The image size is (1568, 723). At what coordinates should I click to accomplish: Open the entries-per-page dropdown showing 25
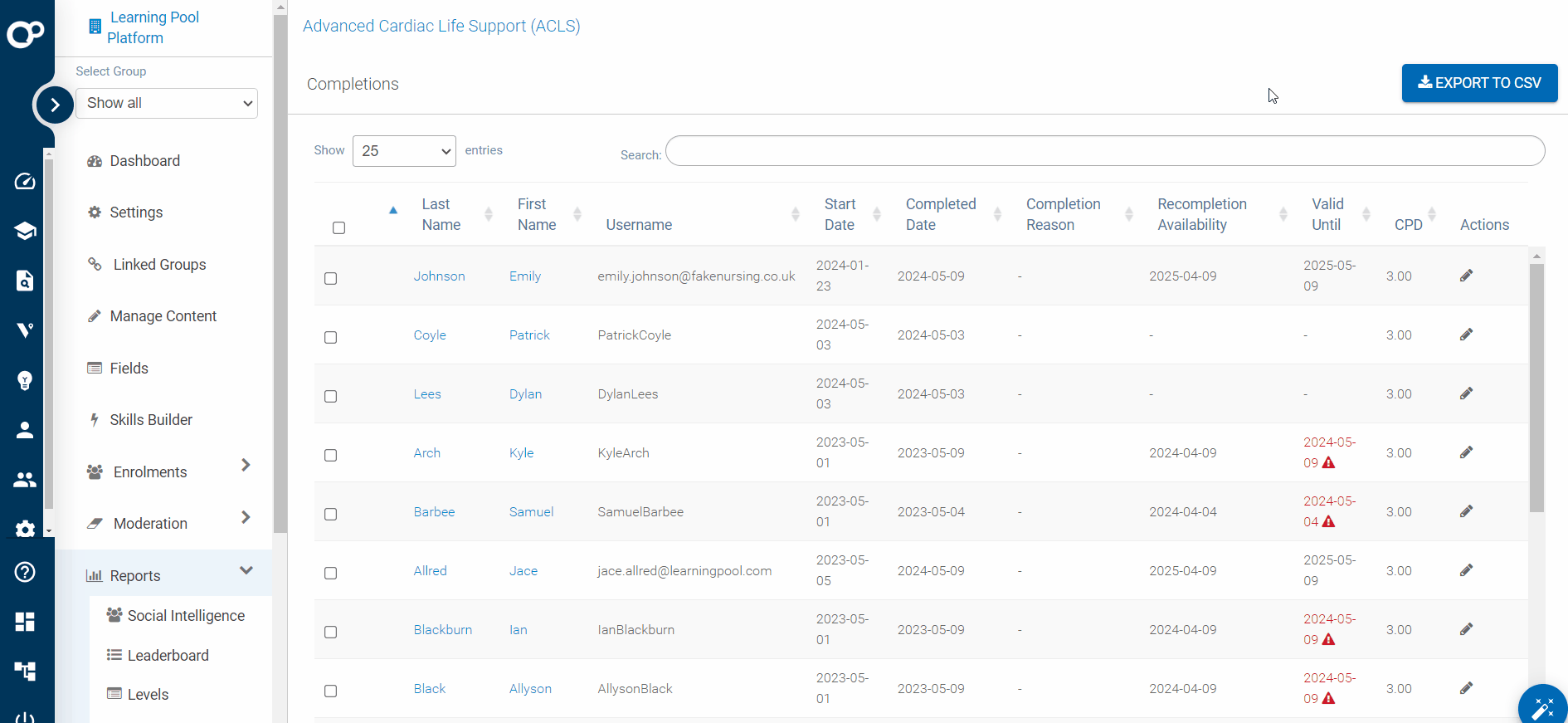pyautogui.click(x=404, y=151)
